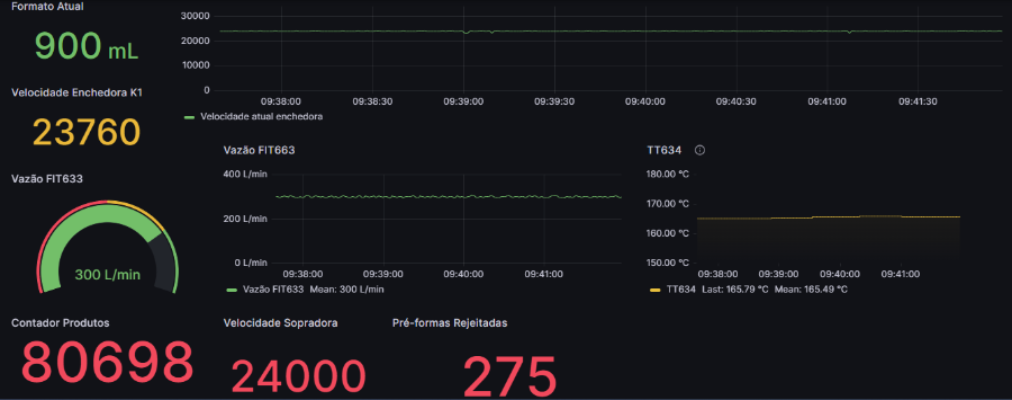The height and width of the screenshot is (400, 1012).
Task: Open the Contador Produtos panel title menu
Action: tap(60, 323)
